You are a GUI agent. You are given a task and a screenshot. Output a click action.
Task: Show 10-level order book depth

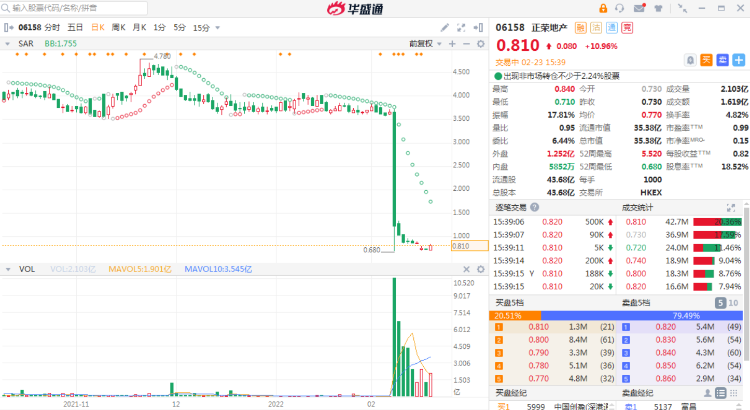pyautogui.click(x=733, y=303)
